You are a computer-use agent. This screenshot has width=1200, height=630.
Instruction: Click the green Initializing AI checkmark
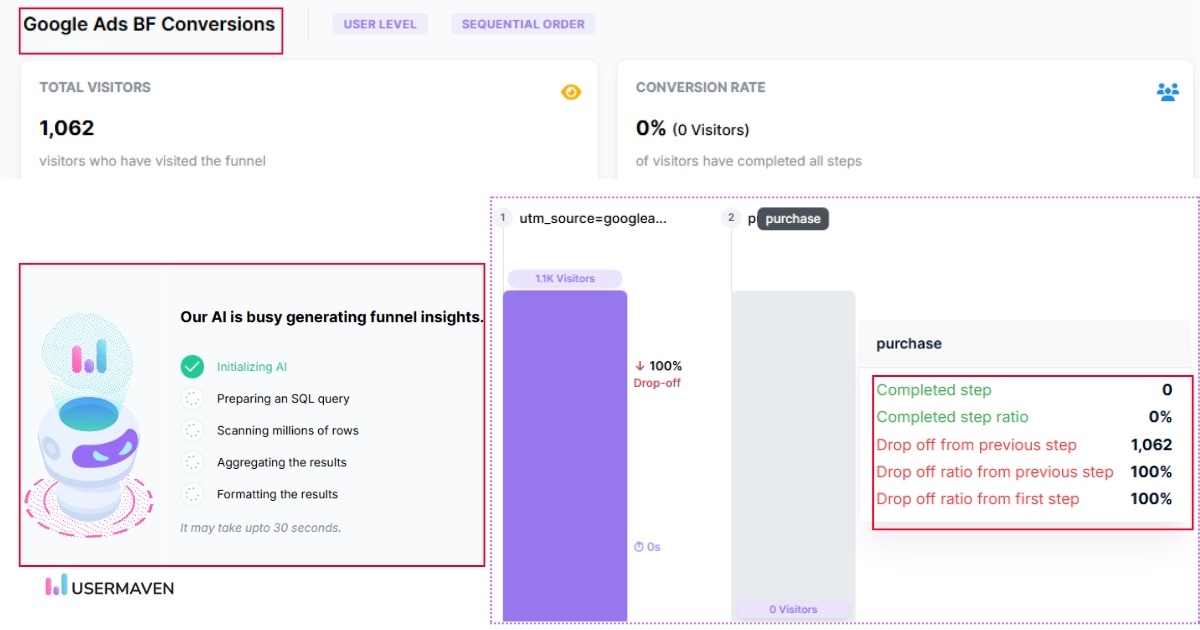(x=193, y=367)
